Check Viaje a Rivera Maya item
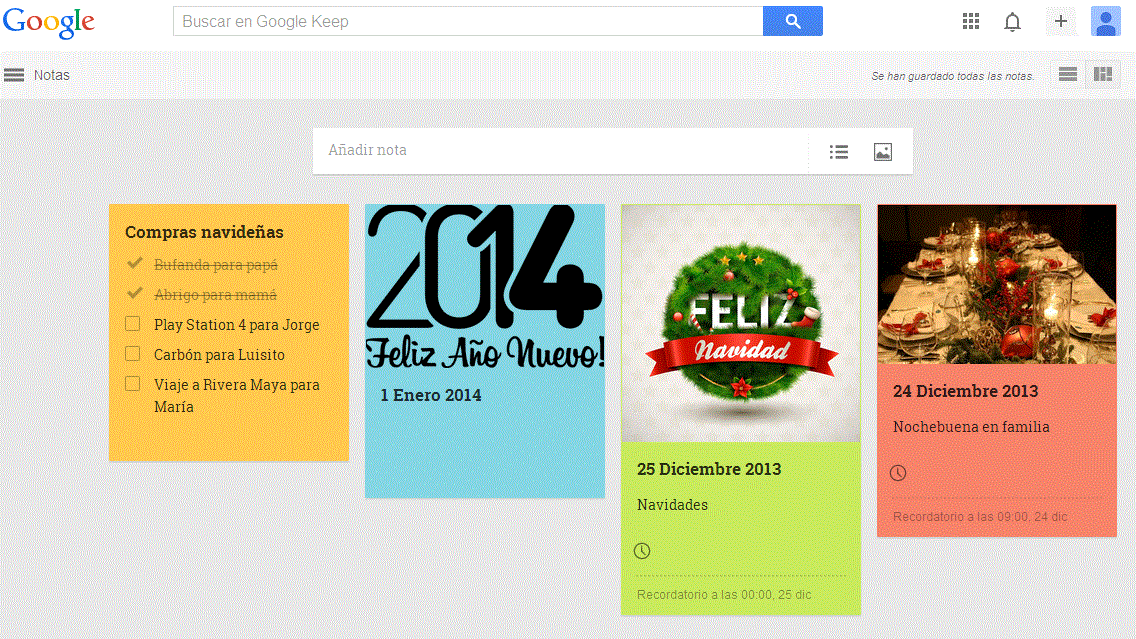 pos(133,383)
